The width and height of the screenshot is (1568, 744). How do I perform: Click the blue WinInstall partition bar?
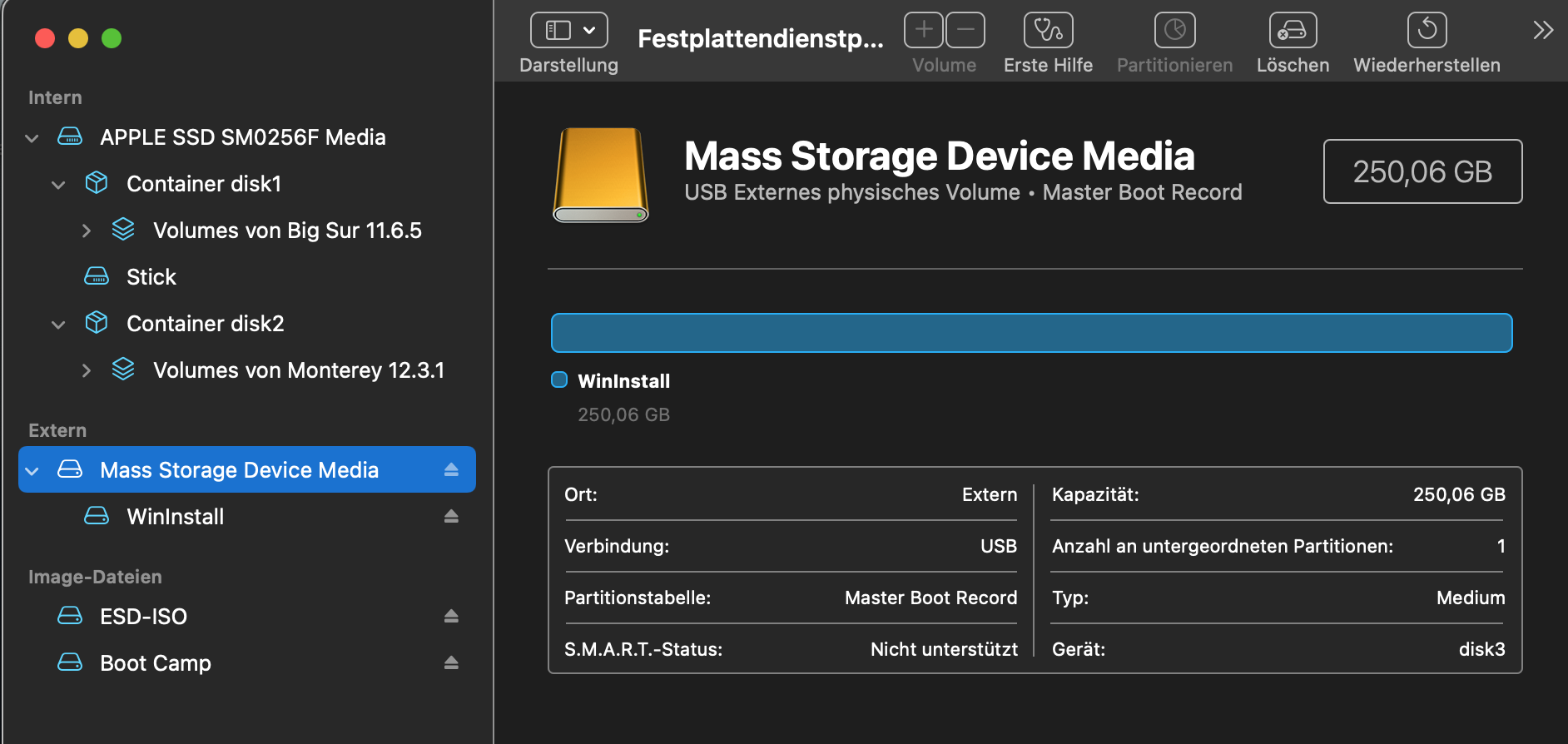(x=1031, y=333)
